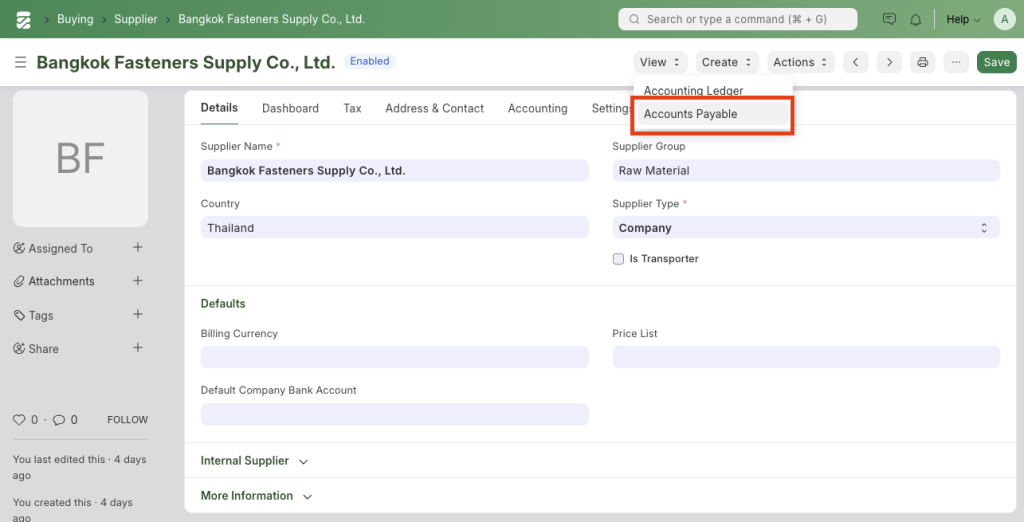
Task: Click the Billing Currency input field
Action: (x=394, y=357)
